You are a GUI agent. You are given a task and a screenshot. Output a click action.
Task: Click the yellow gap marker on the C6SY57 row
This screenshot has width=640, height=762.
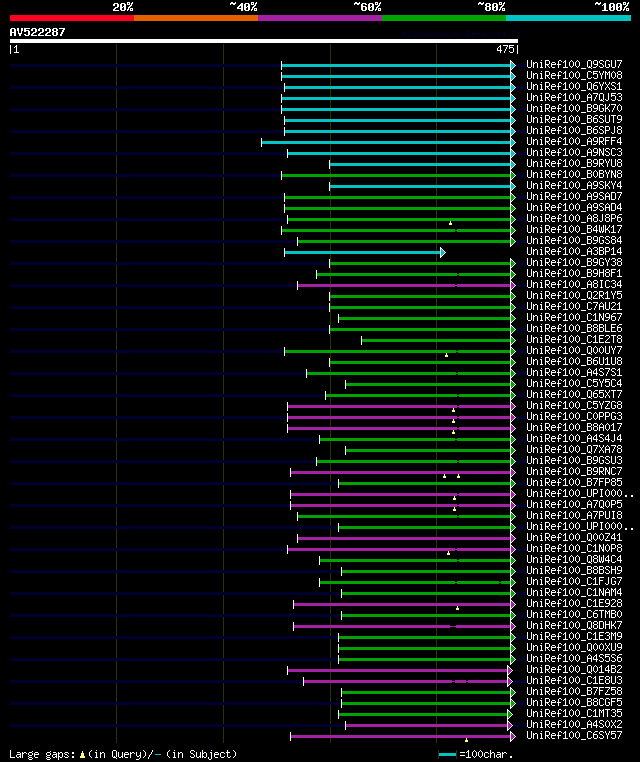click(x=467, y=740)
